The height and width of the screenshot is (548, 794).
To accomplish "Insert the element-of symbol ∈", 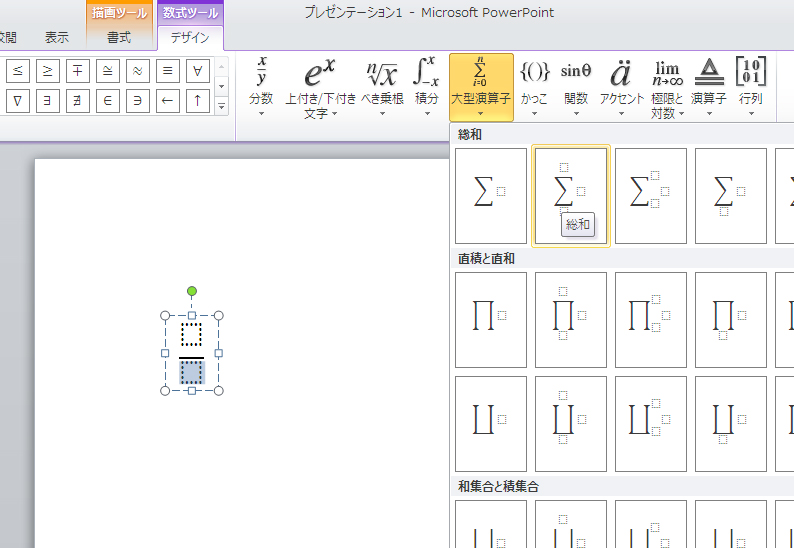I will coord(107,101).
